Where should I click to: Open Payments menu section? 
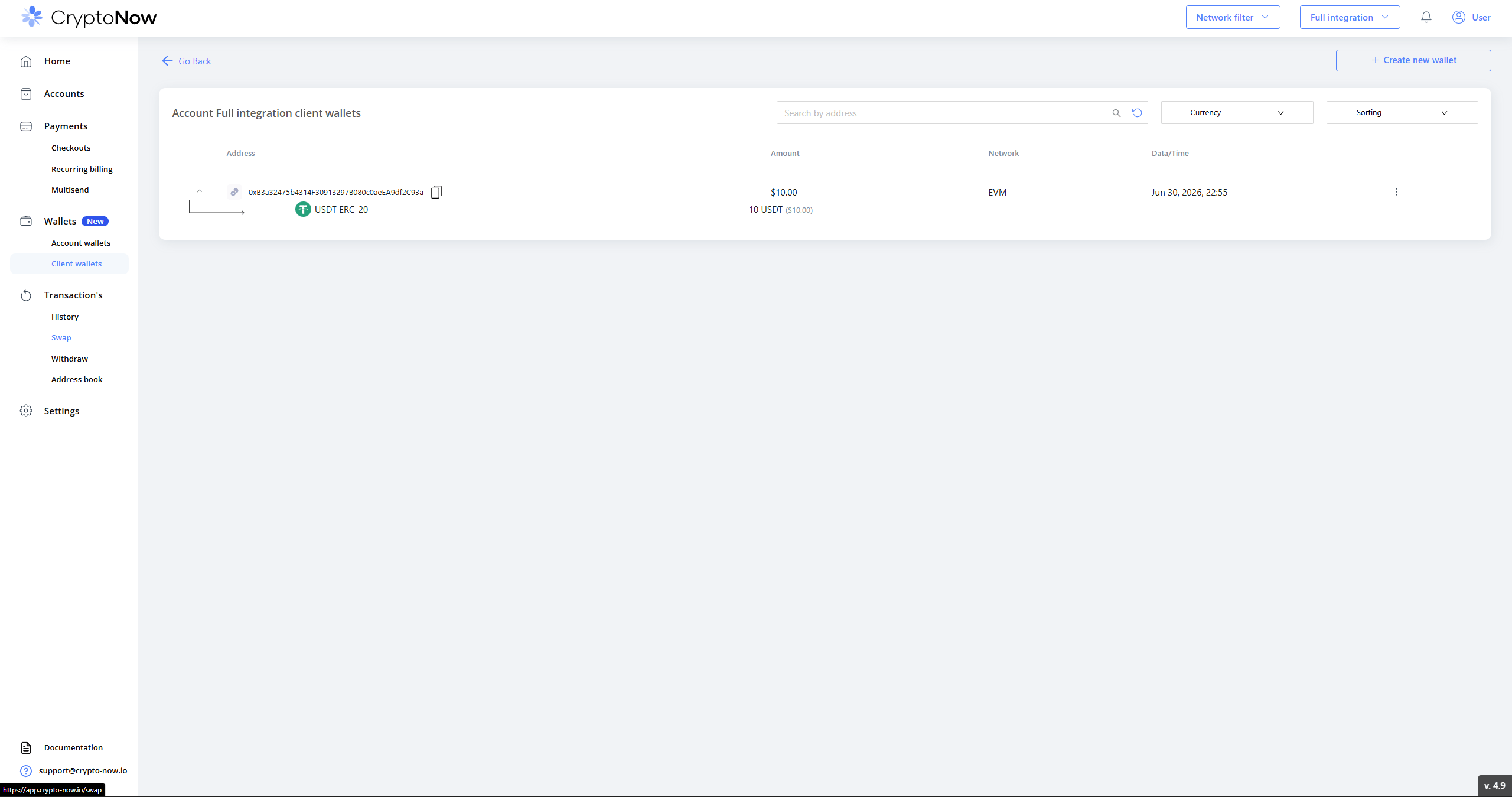point(66,126)
